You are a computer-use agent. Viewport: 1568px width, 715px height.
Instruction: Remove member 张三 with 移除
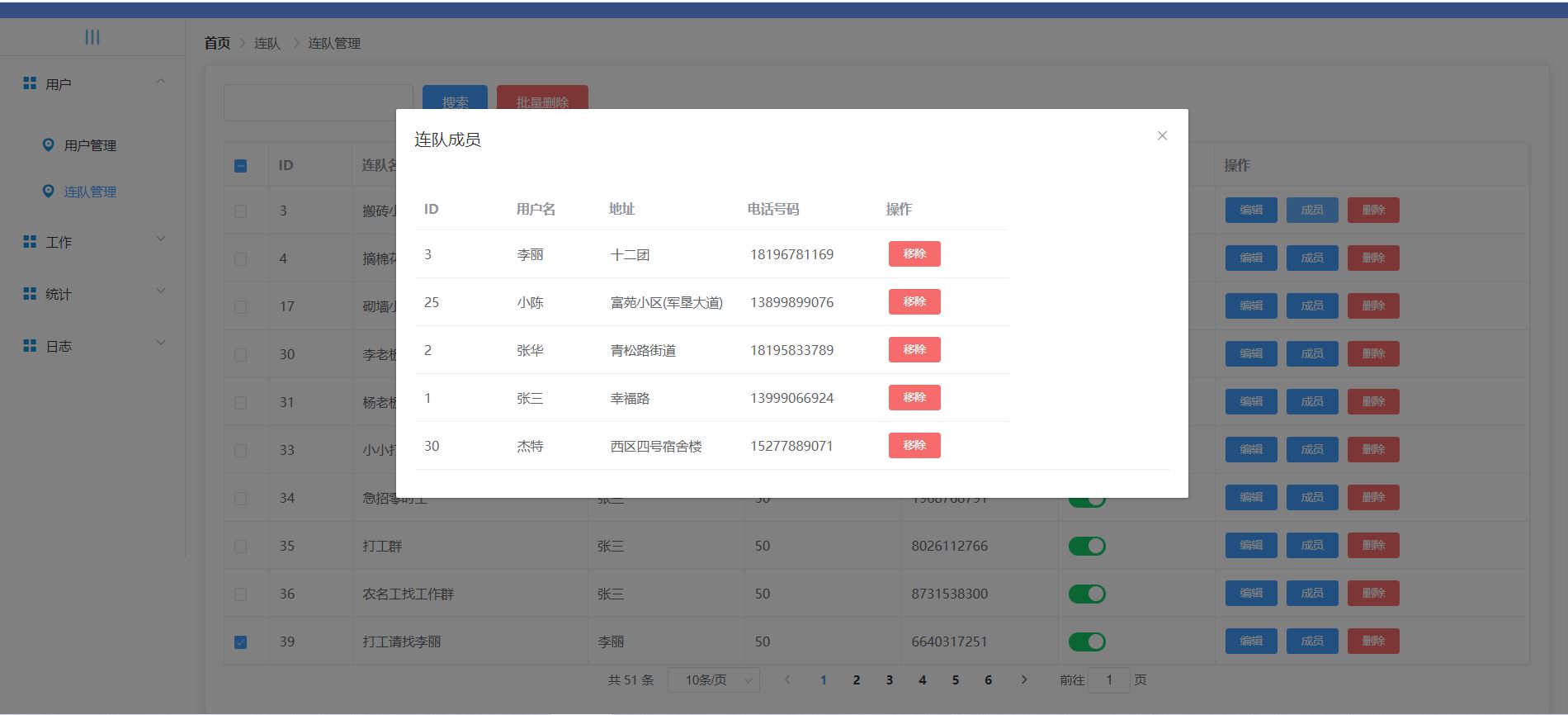tap(914, 397)
